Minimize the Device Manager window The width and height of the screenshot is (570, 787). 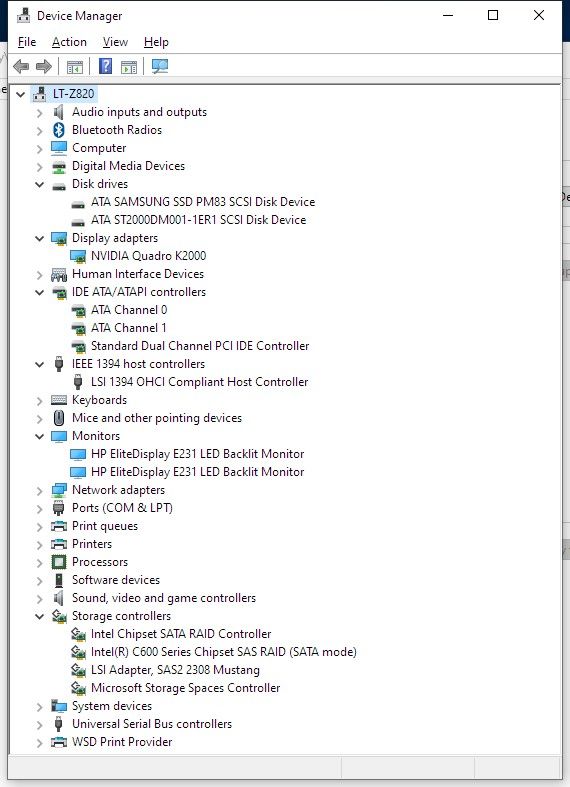tap(448, 15)
